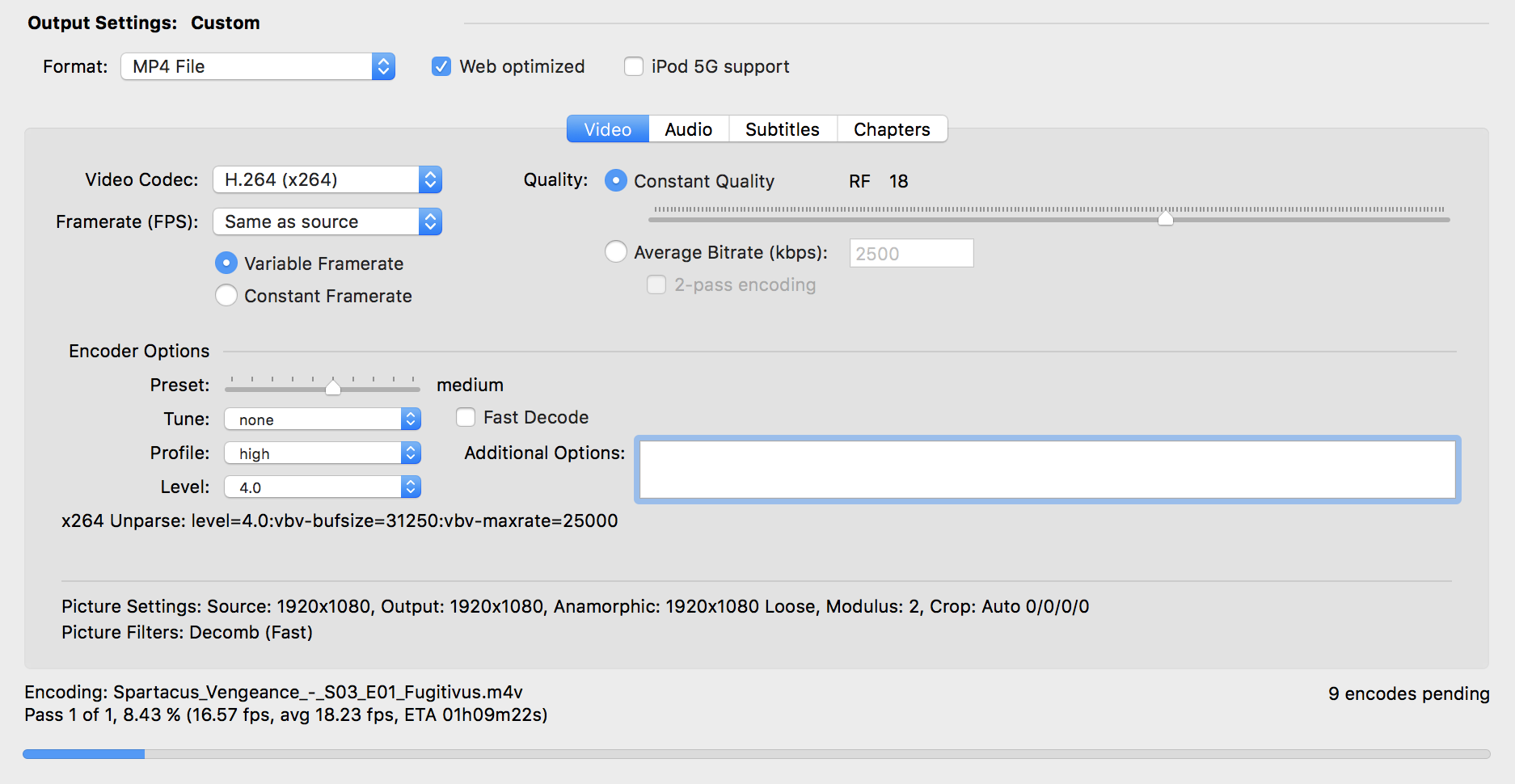
Task: Click the encoding progress bar
Action: pos(757,754)
